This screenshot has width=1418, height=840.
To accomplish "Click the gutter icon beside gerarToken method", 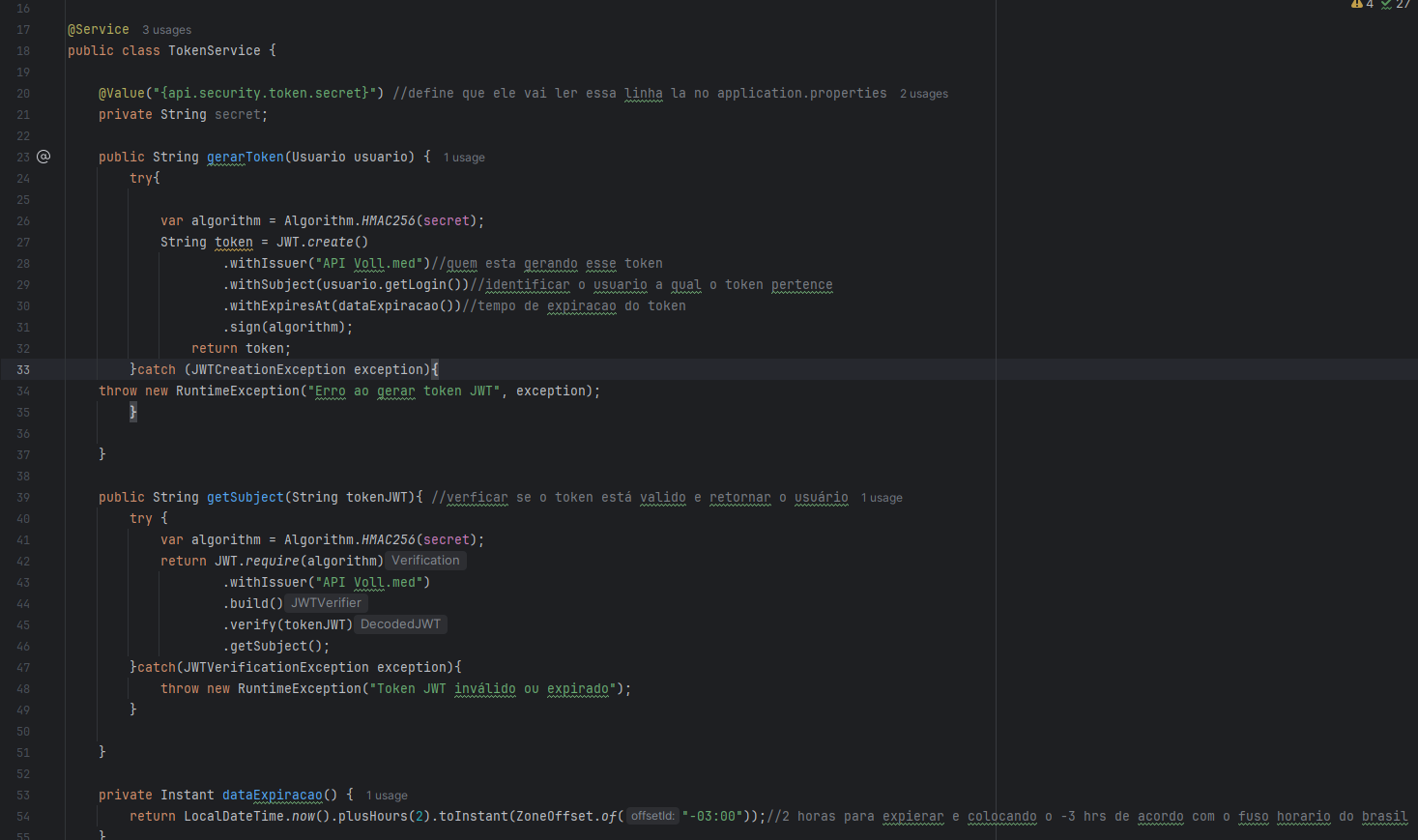I will (43, 157).
